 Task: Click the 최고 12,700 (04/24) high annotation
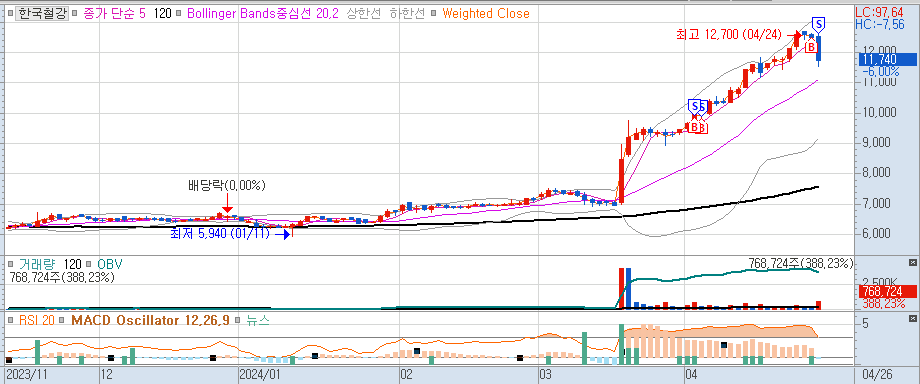click(728, 36)
